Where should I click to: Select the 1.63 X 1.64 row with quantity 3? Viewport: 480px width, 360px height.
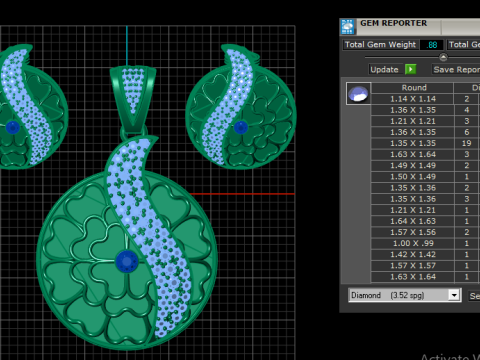tap(425, 154)
